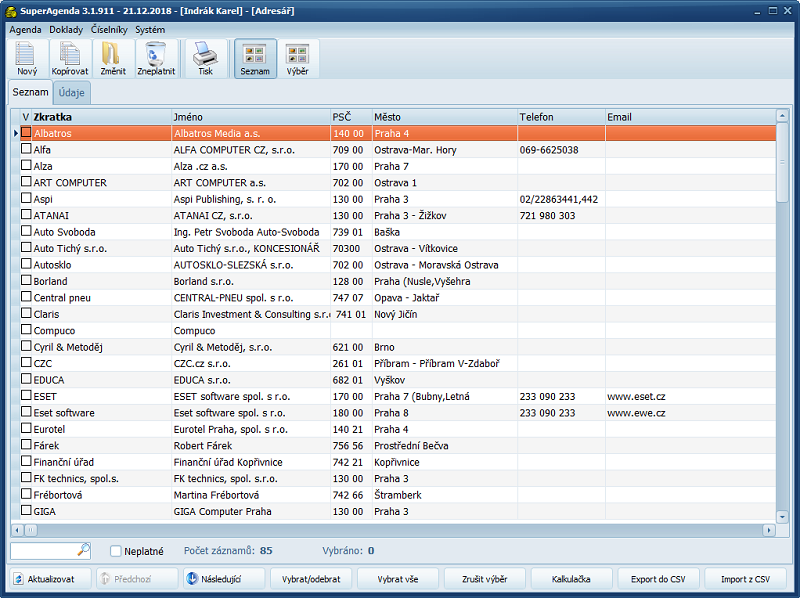Click the Vybrat/odebrat button
This screenshot has width=800, height=598.
click(311, 579)
